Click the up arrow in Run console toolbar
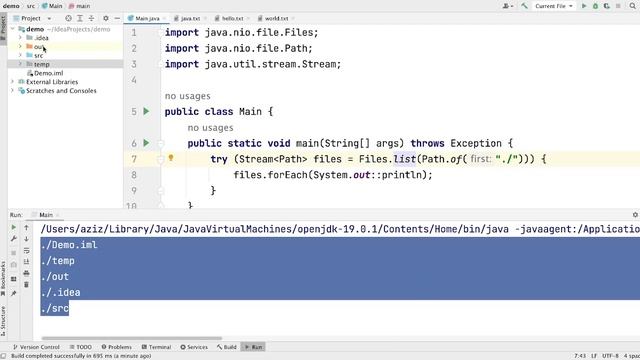The width and height of the screenshot is (640, 360). (x=27, y=227)
